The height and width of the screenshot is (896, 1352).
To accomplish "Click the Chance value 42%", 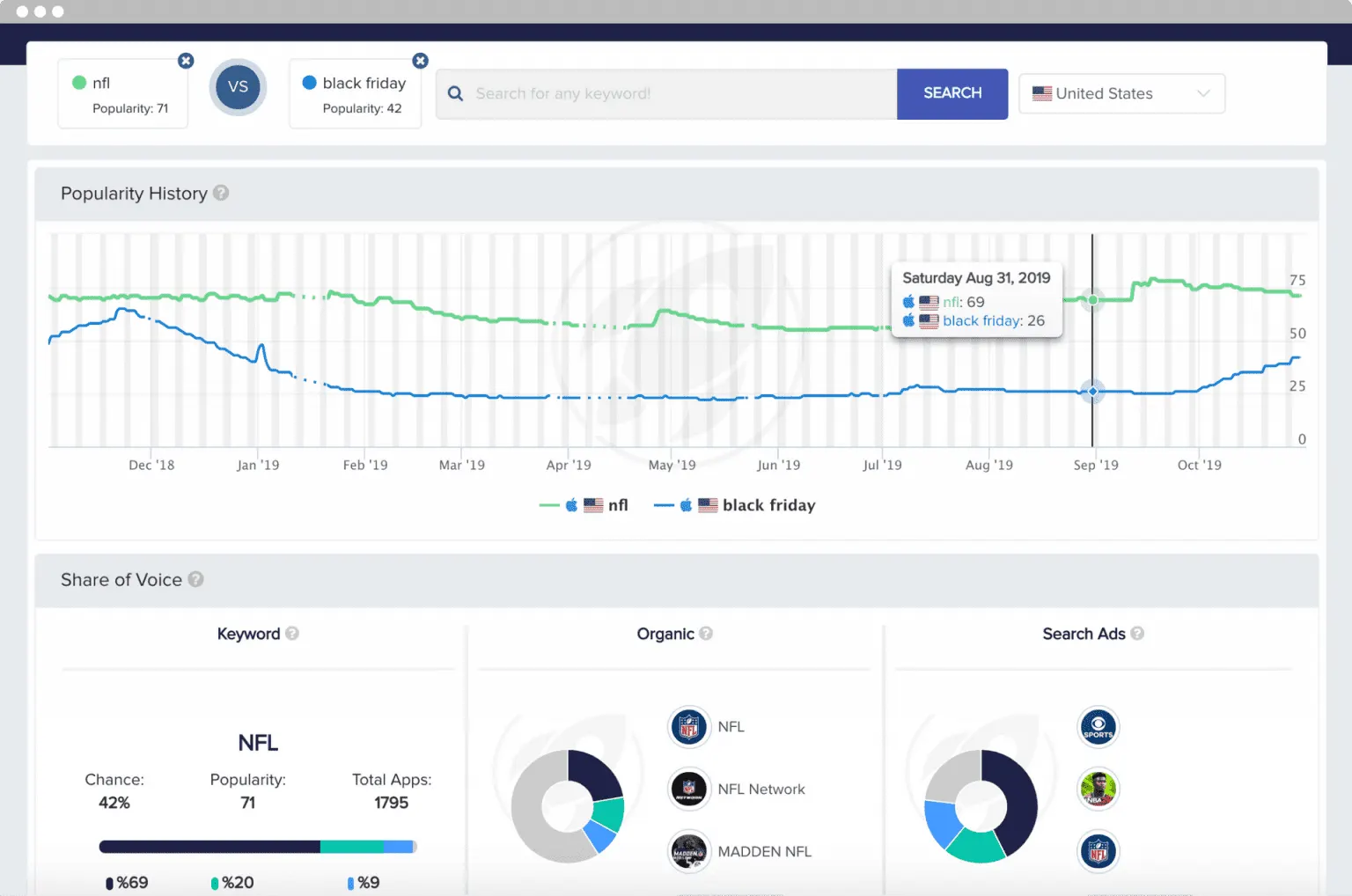I will (x=114, y=803).
